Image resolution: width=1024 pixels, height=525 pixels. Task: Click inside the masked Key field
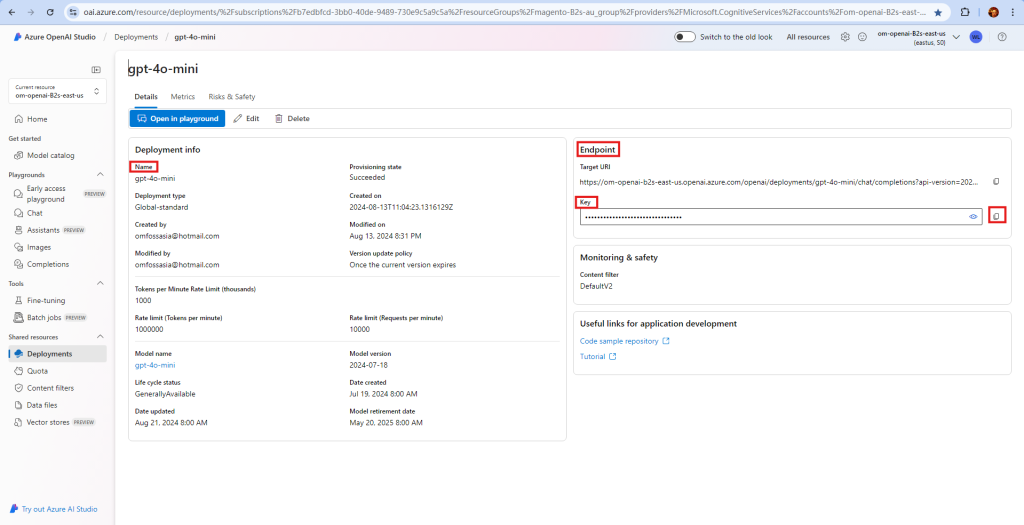coord(770,216)
